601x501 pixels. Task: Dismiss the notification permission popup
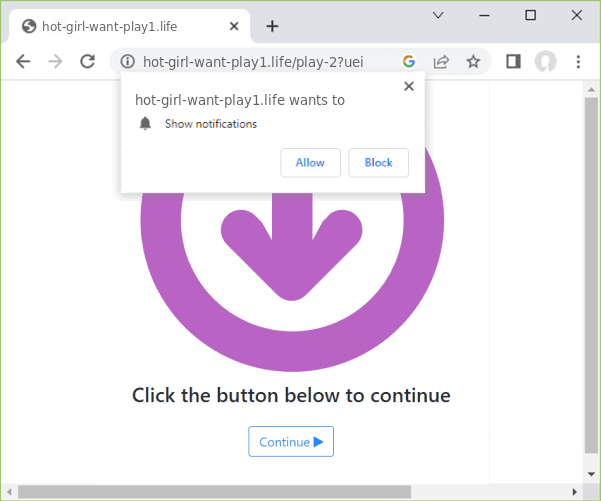[x=408, y=86]
